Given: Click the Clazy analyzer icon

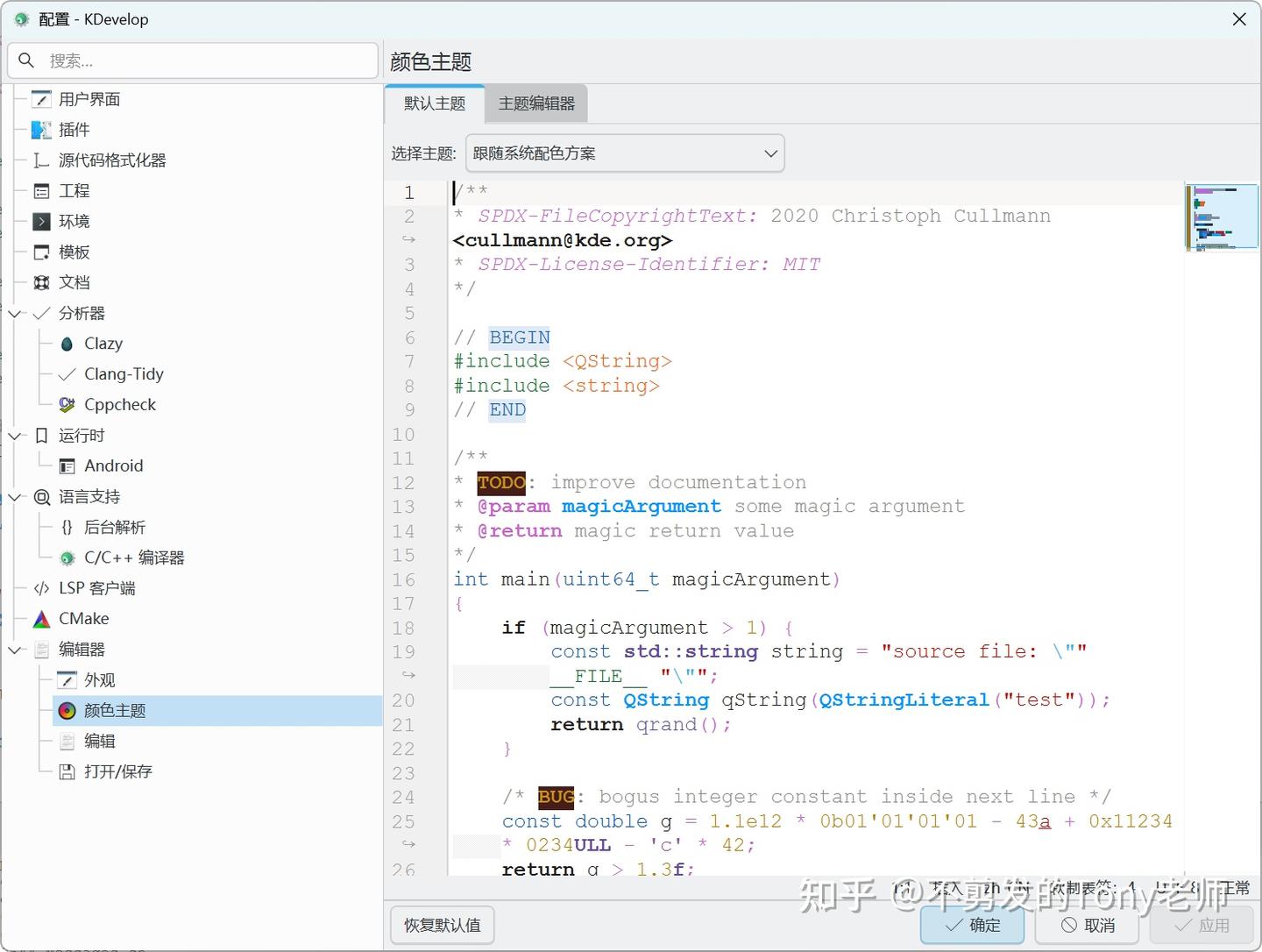Looking at the screenshot, I should click(67, 344).
